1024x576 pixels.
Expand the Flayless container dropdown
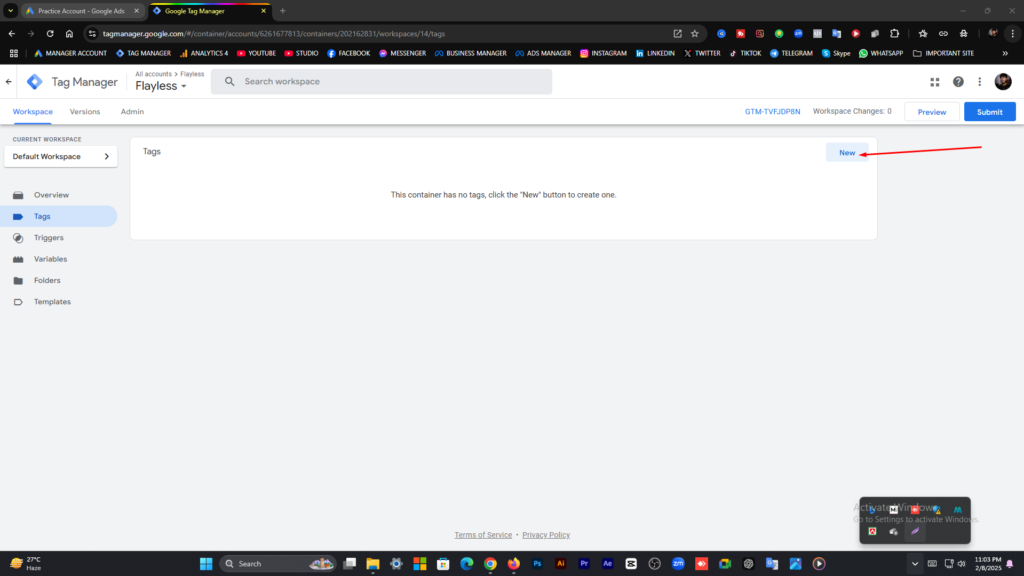161,86
